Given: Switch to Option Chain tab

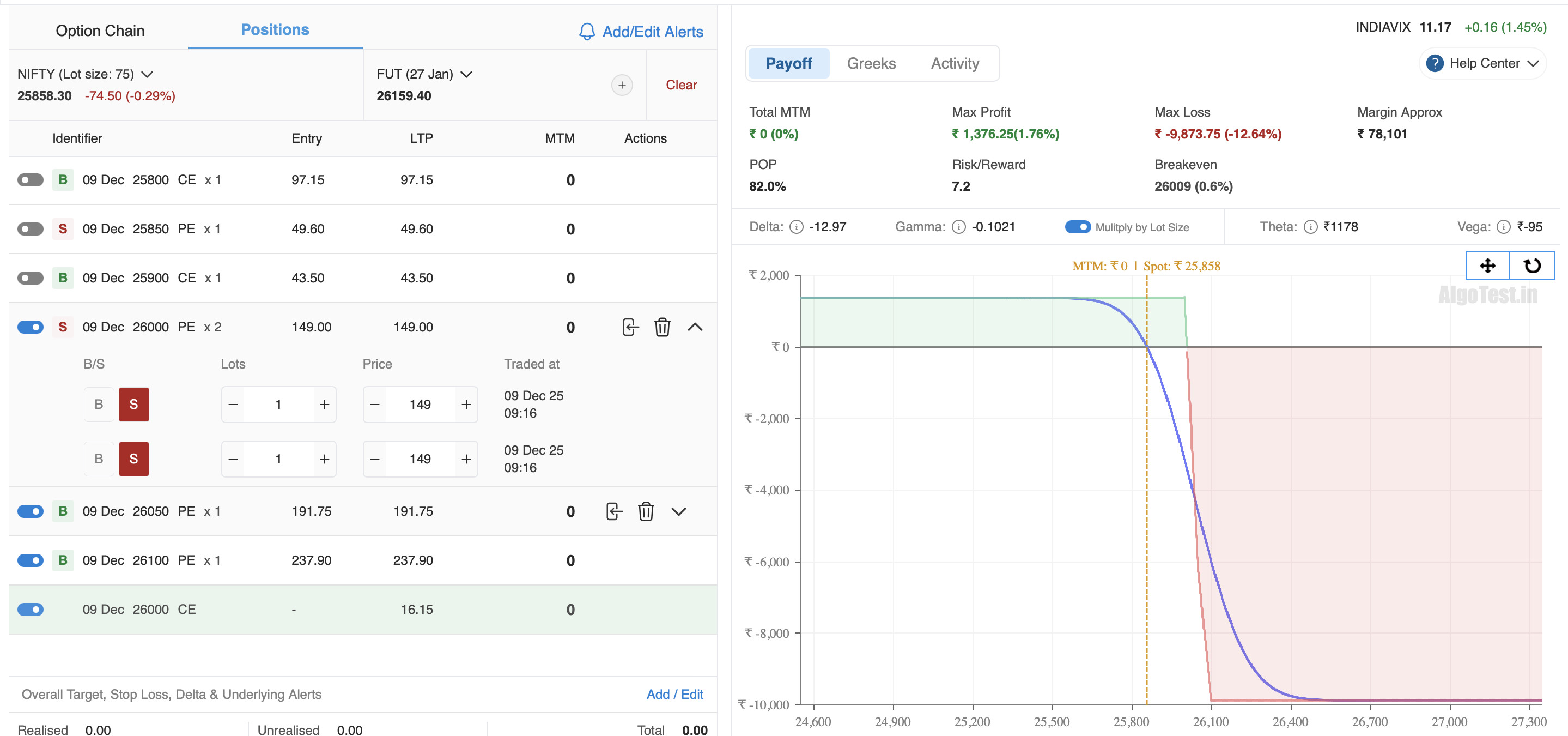Looking at the screenshot, I should [x=100, y=31].
